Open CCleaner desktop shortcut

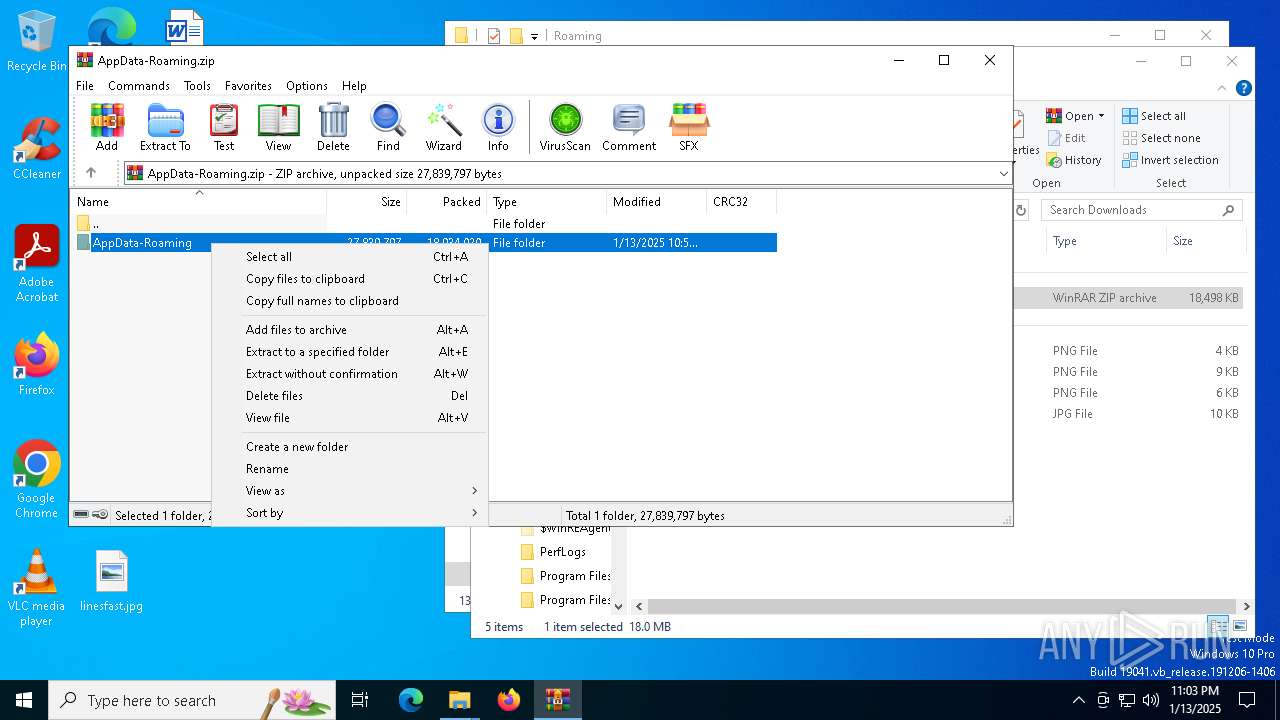tap(36, 148)
